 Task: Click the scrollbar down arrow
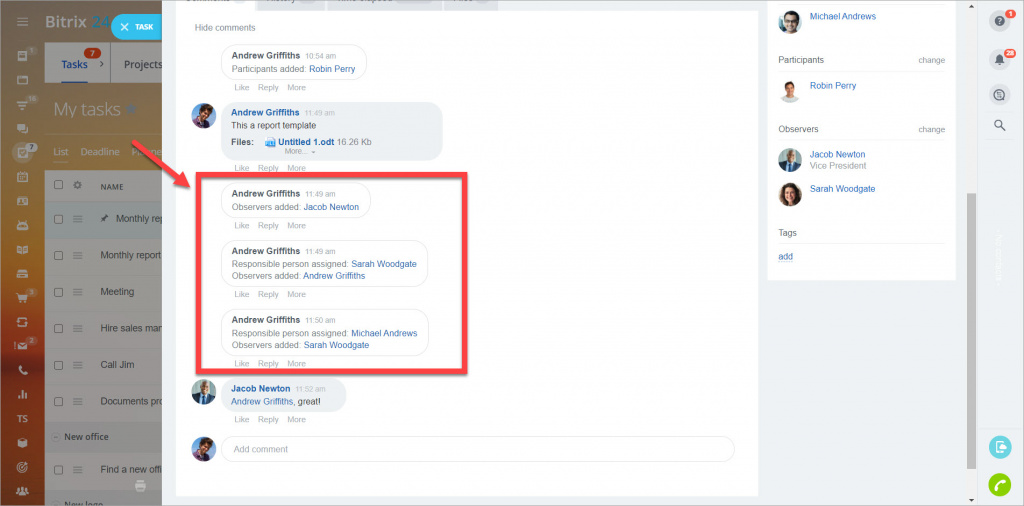point(972,500)
